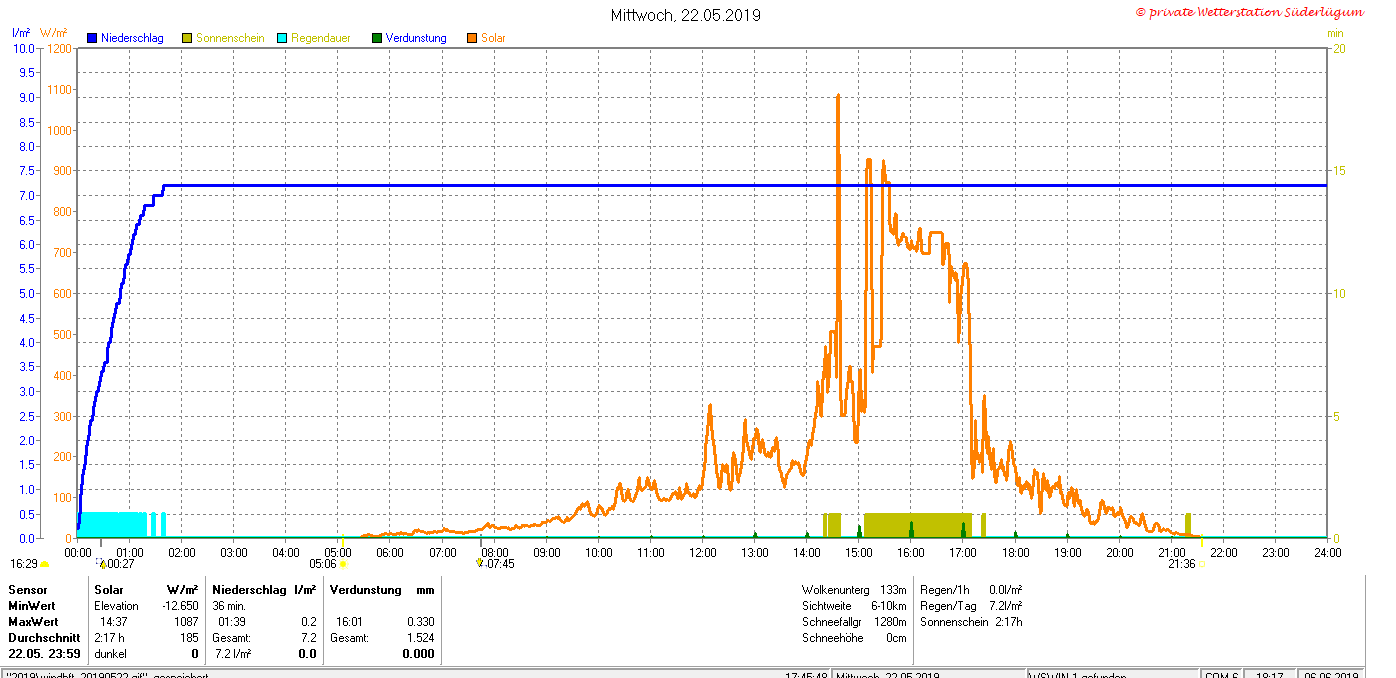Viewport: 1396px width, 678px height.
Task: Click the 24:00 label on the time axis
Action: coord(1328,552)
